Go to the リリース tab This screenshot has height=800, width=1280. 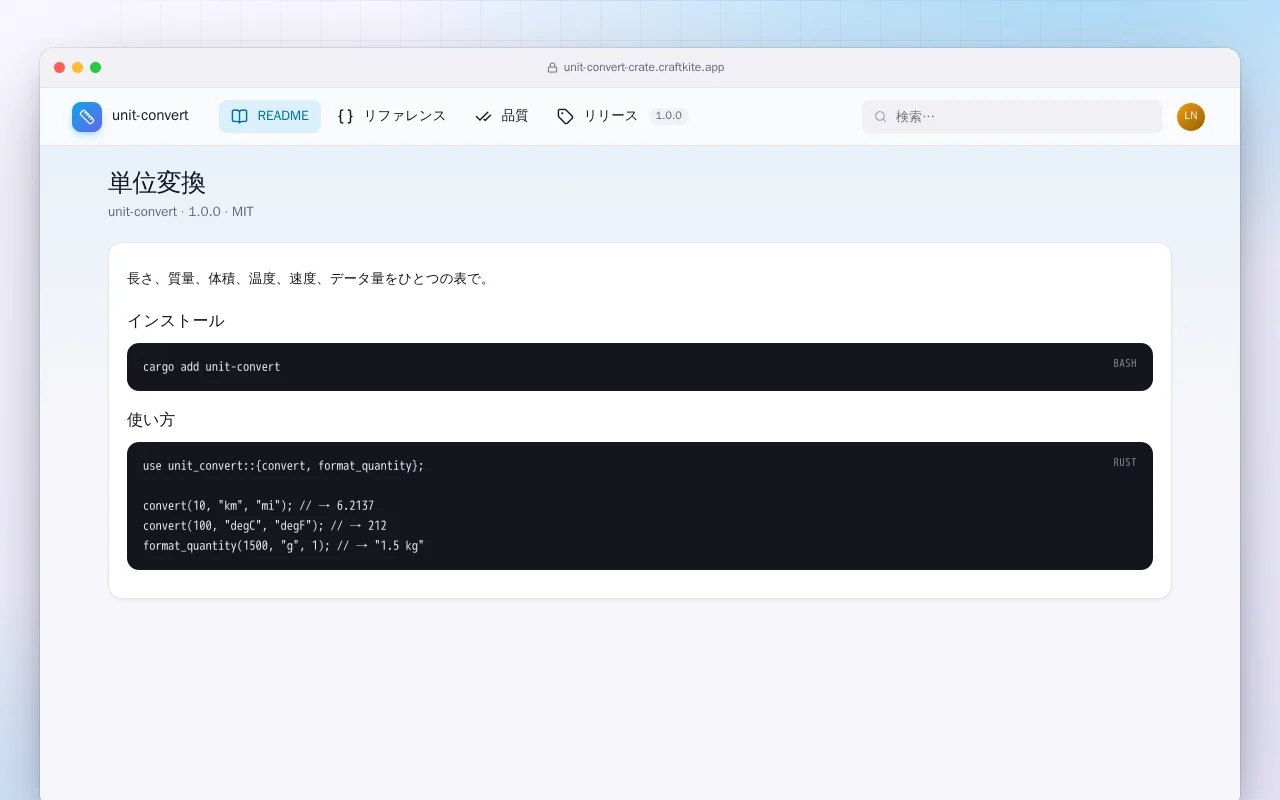[622, 116]
